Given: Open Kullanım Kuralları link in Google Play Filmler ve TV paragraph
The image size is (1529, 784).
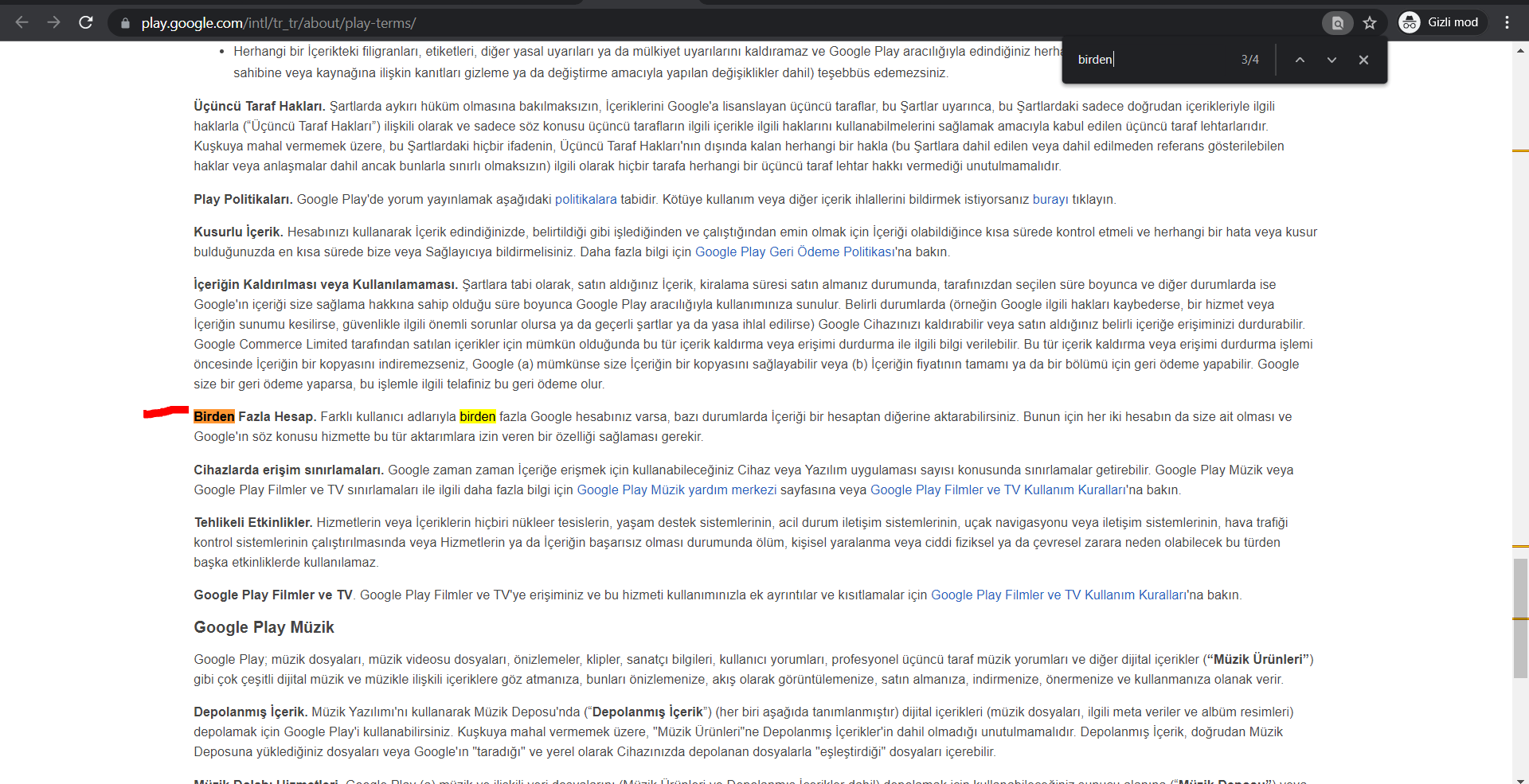Looking at the screenshot, I should click(1058, 595).
